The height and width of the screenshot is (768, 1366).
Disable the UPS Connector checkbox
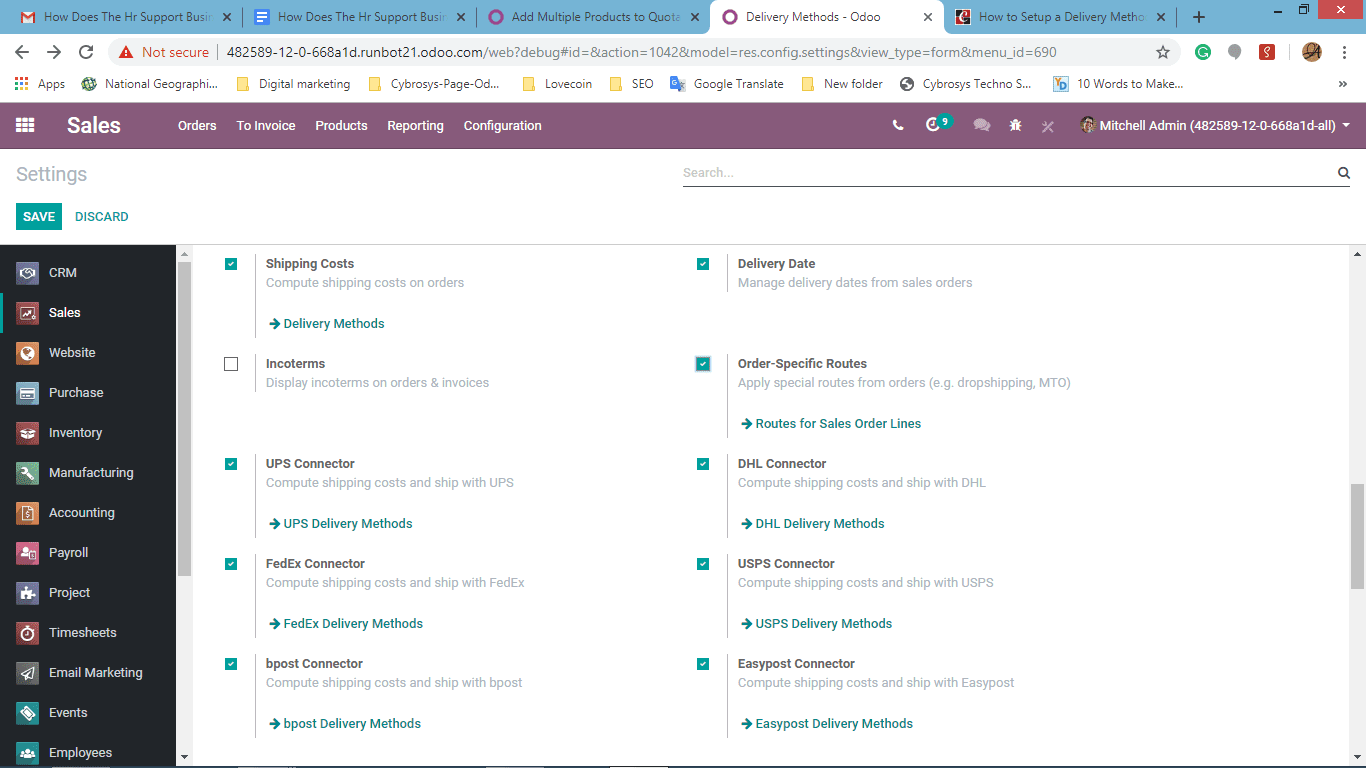231,464
